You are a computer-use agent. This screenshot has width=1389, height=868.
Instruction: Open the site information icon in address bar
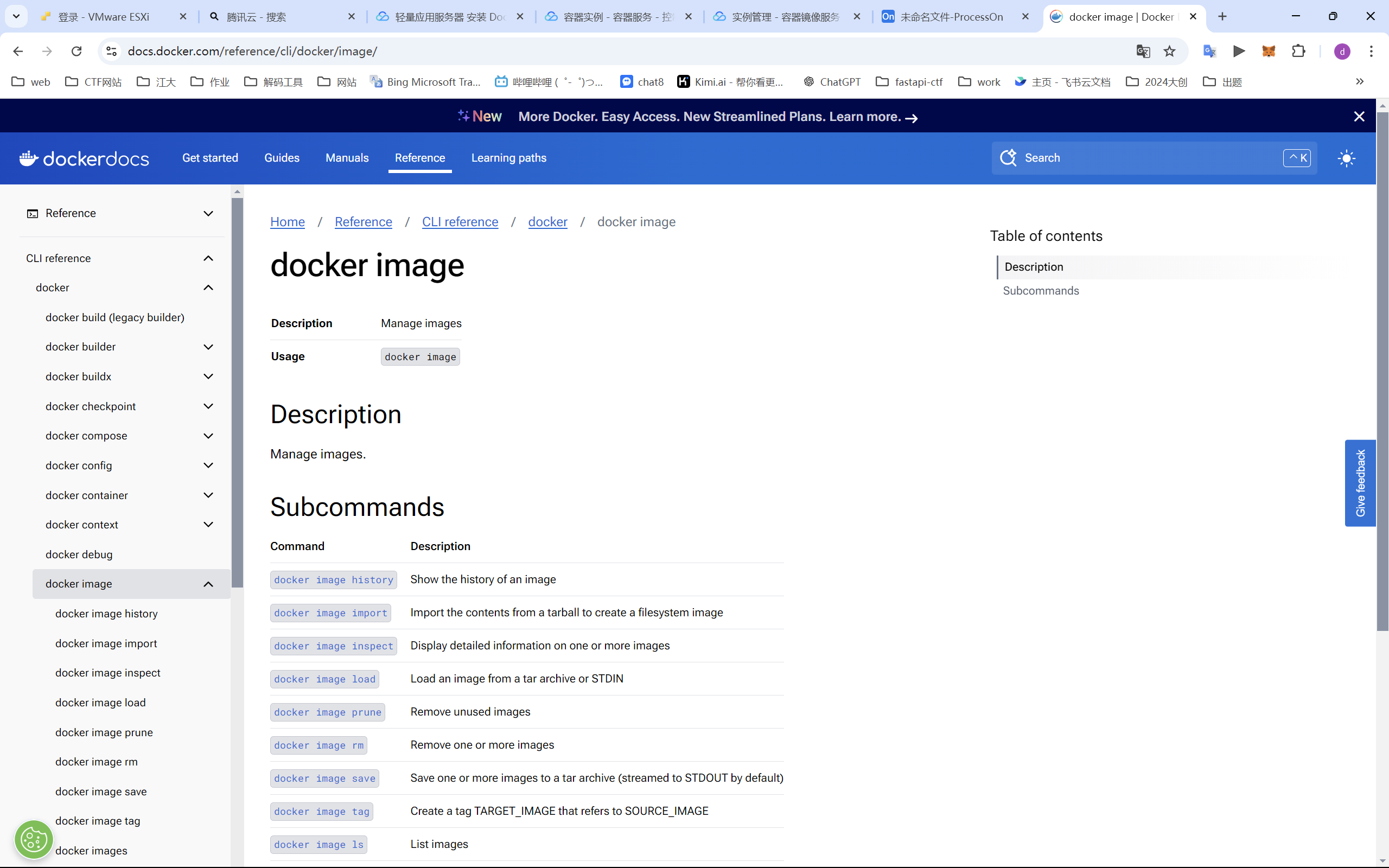pyautogui.click(x=111, y=51)
